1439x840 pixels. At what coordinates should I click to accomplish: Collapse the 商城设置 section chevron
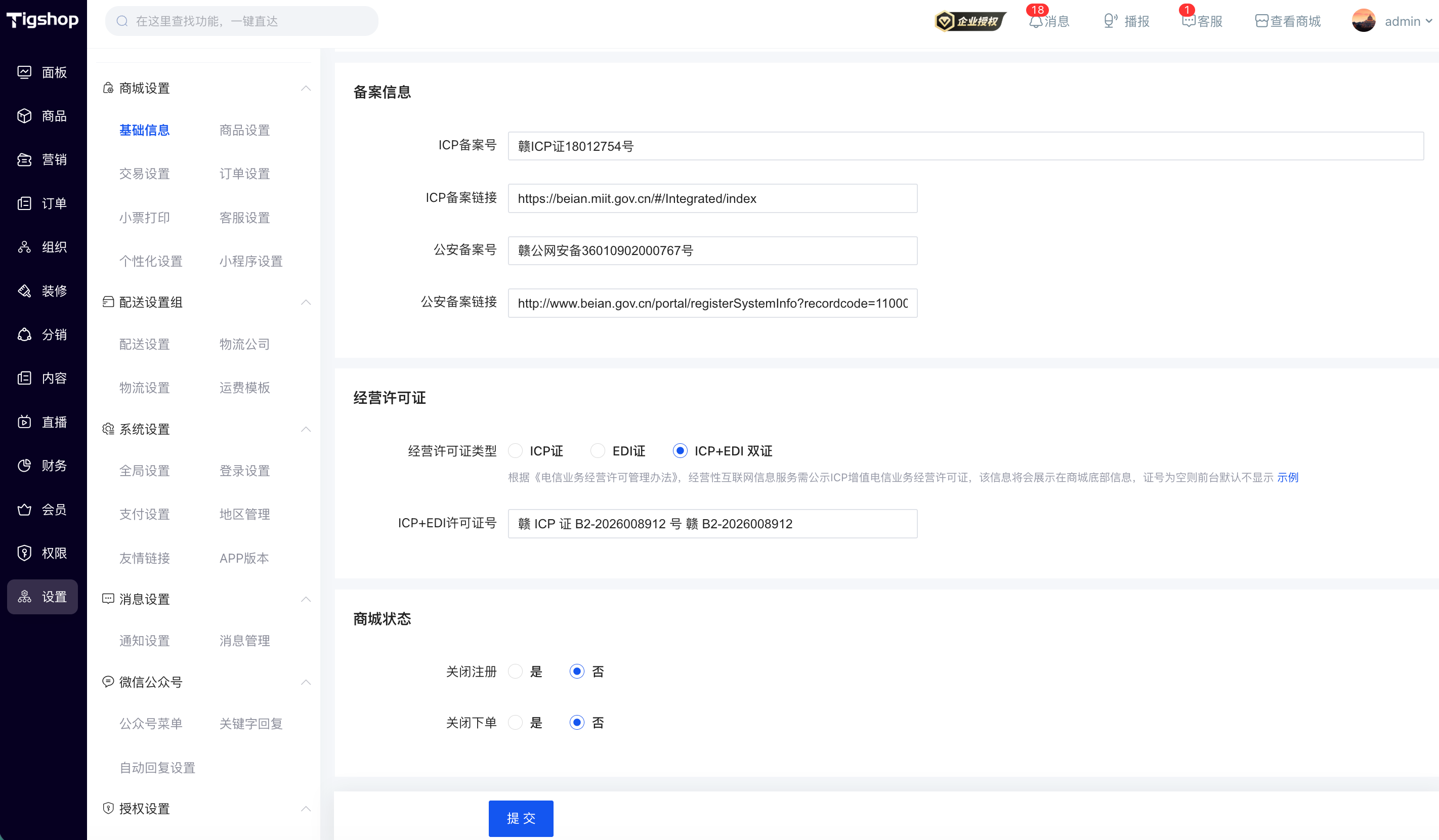306,88
